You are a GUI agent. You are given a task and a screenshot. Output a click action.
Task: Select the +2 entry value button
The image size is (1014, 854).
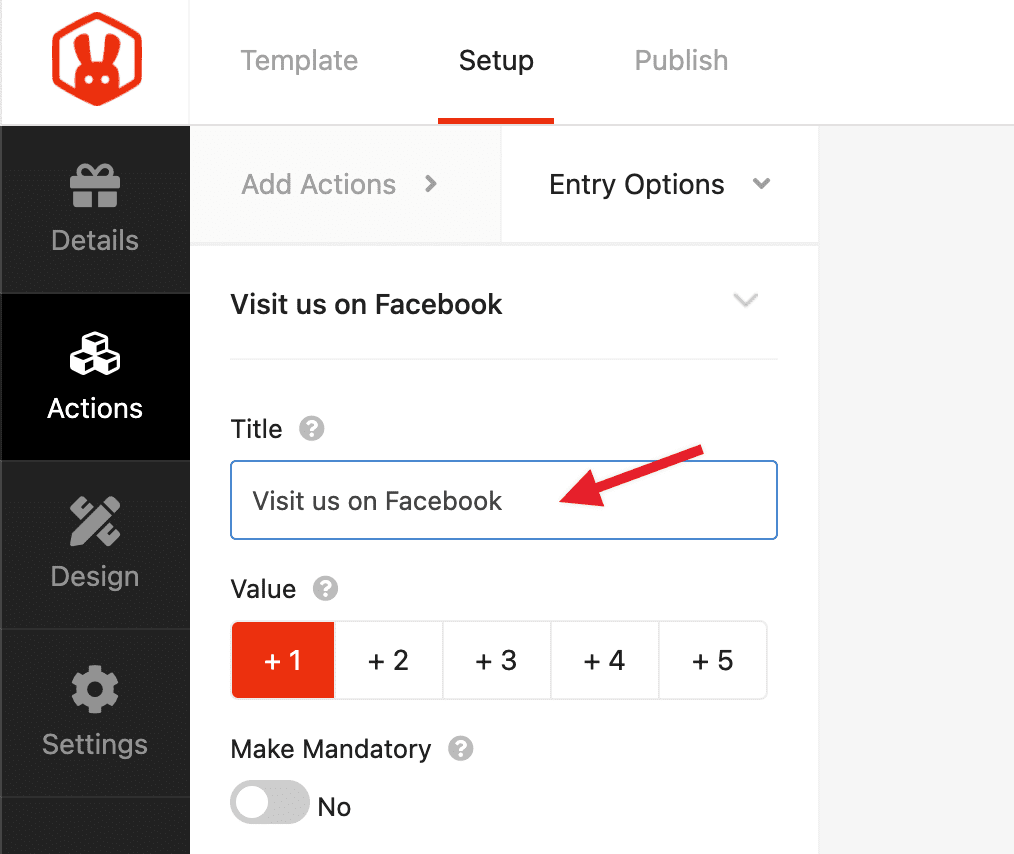click(x=389, y=660)
